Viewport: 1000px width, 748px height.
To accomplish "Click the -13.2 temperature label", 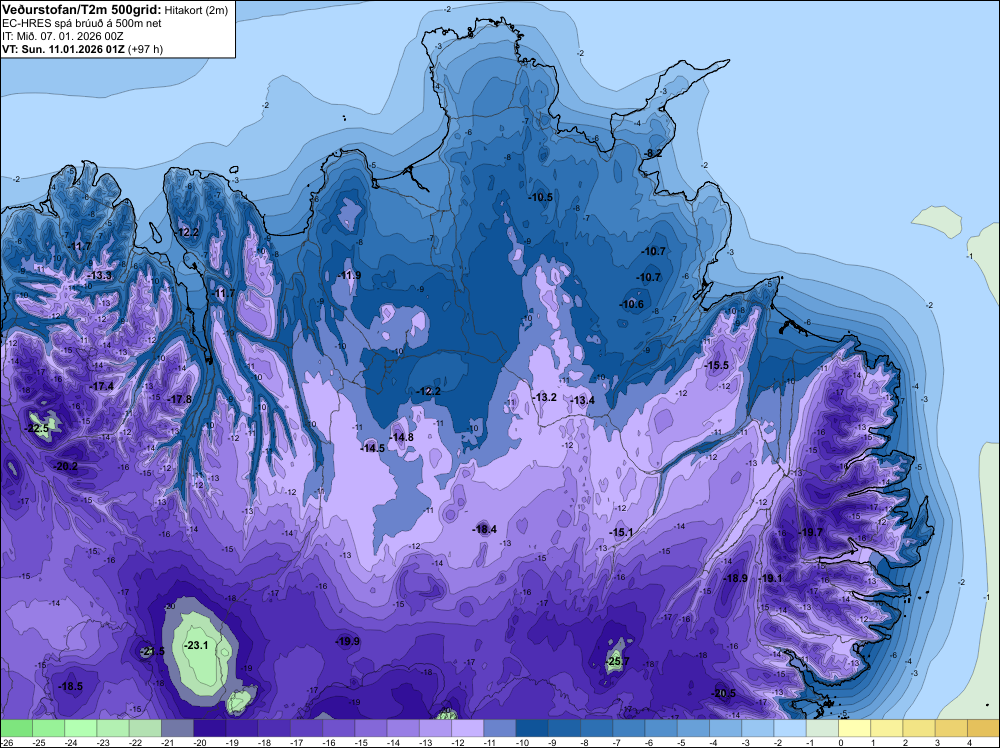I will (x=544, y=397).
